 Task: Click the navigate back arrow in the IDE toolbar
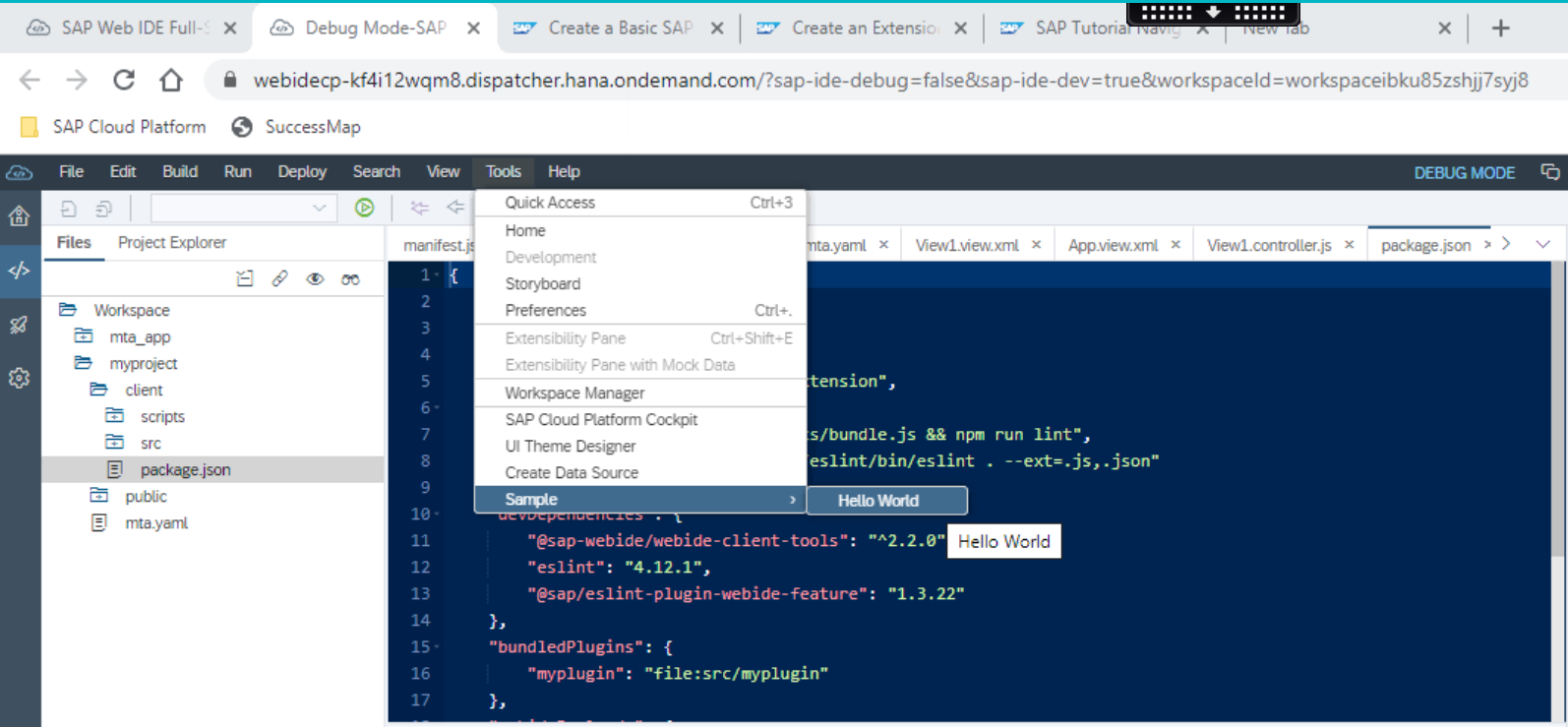tap(454, 208)
